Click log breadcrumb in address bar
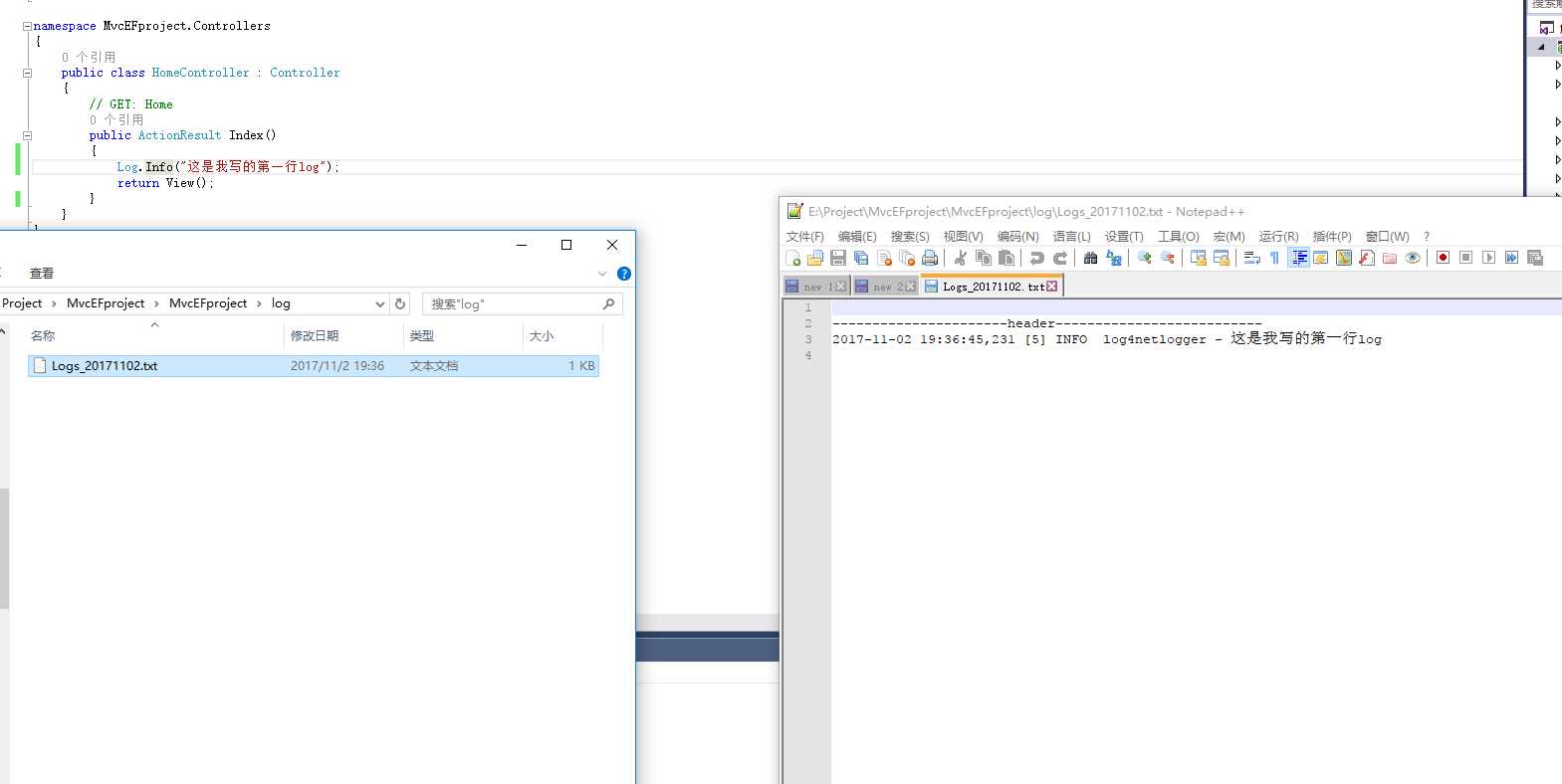Image resolution: width=1562 pixels, height=784 pixels. coord(281,303)
